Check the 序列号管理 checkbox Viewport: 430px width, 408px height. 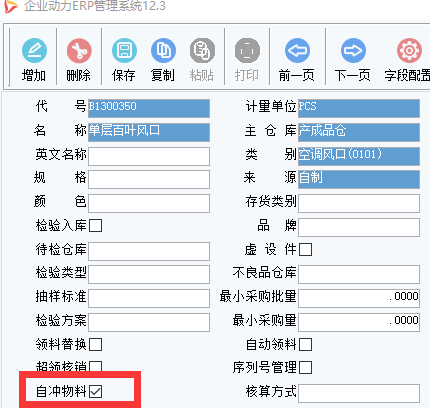coord(306,368)
